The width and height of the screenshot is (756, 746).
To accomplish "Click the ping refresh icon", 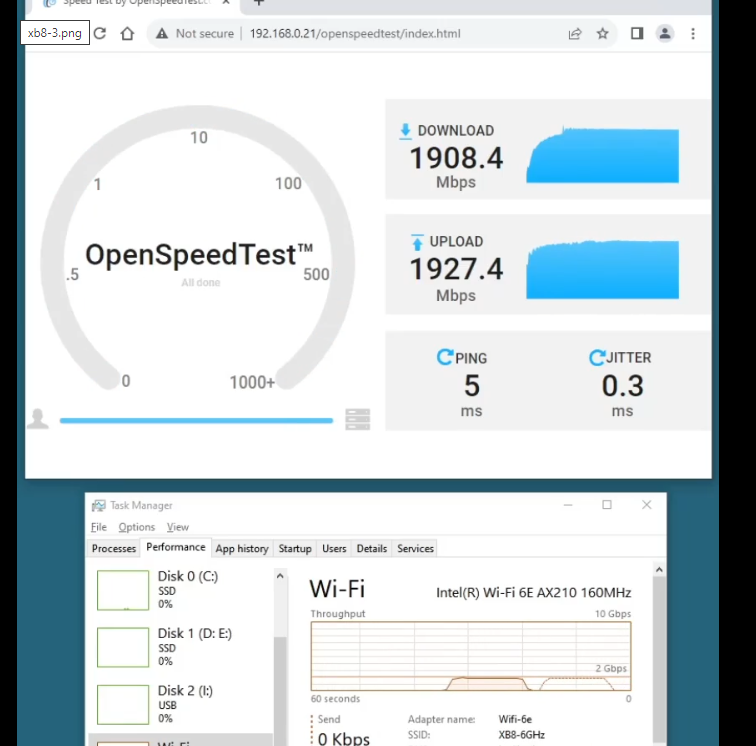I will [445, 357].
